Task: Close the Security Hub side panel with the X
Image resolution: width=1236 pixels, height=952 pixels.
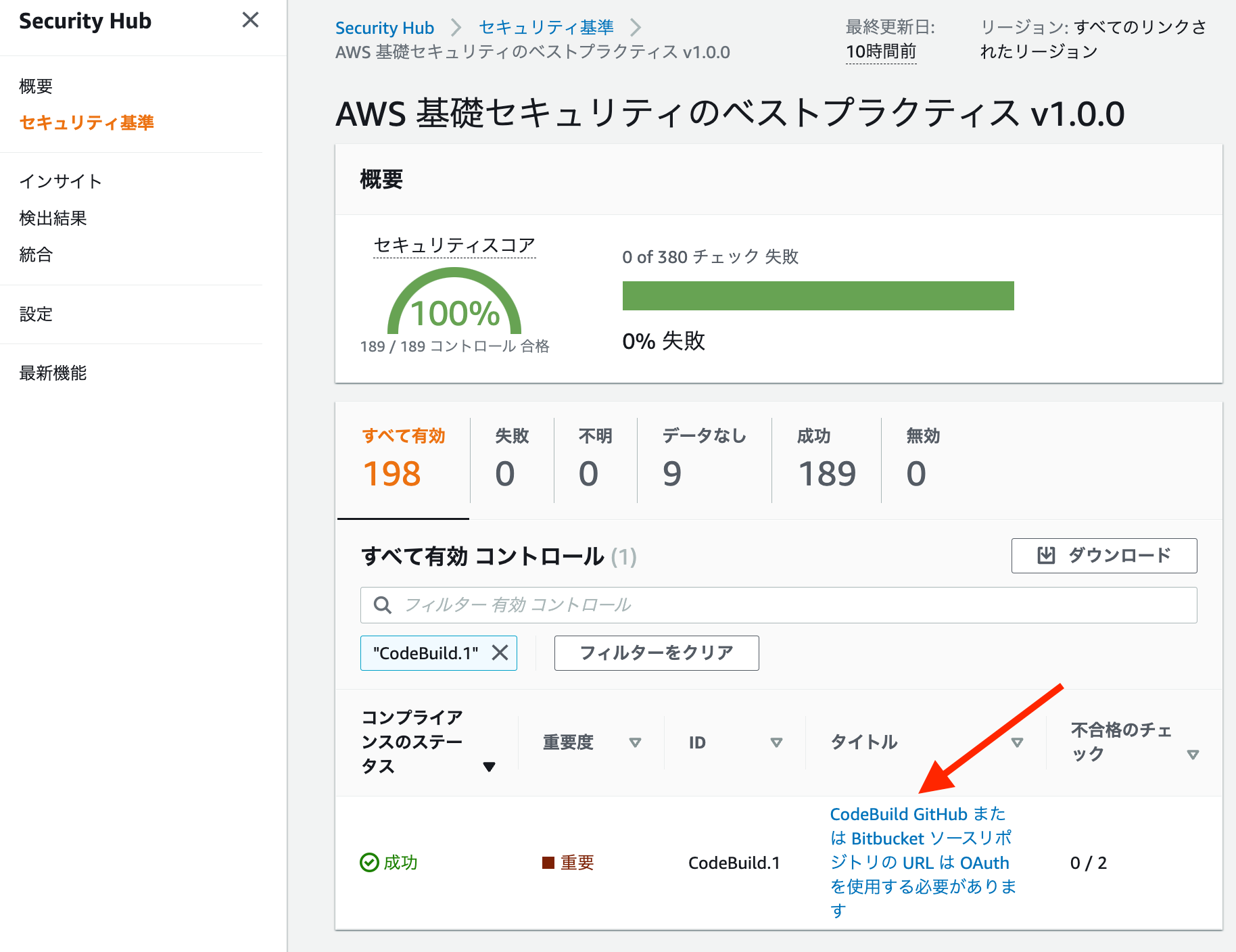Action: 250,21
